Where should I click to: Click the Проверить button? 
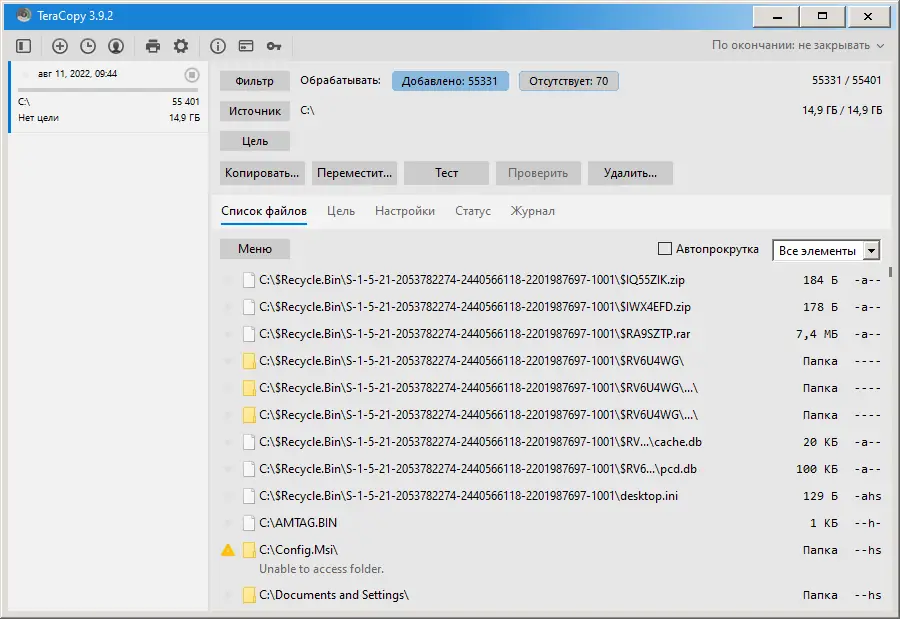(538, 173)
